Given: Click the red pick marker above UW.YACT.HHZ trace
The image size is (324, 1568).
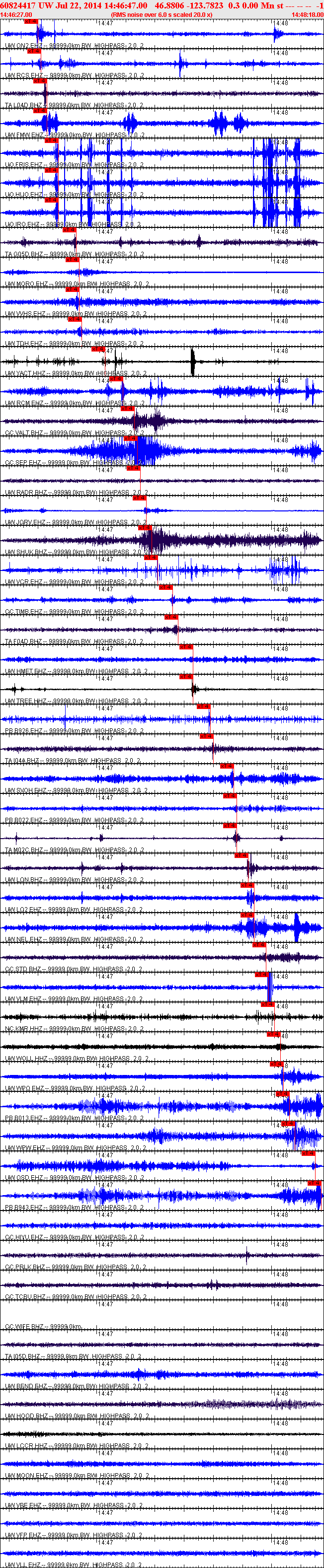Looking at the screenshot, I should (x=98, y=350).
